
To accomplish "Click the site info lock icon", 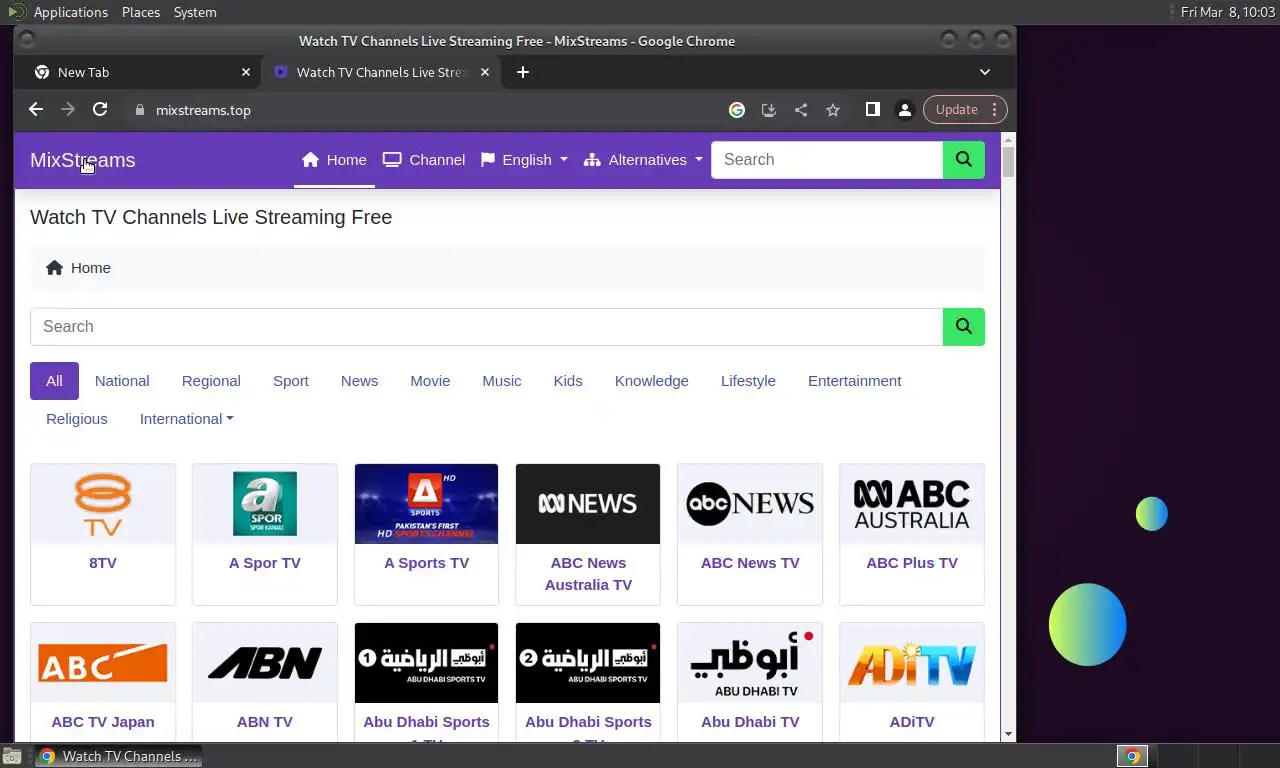I will tap(140, 110).
